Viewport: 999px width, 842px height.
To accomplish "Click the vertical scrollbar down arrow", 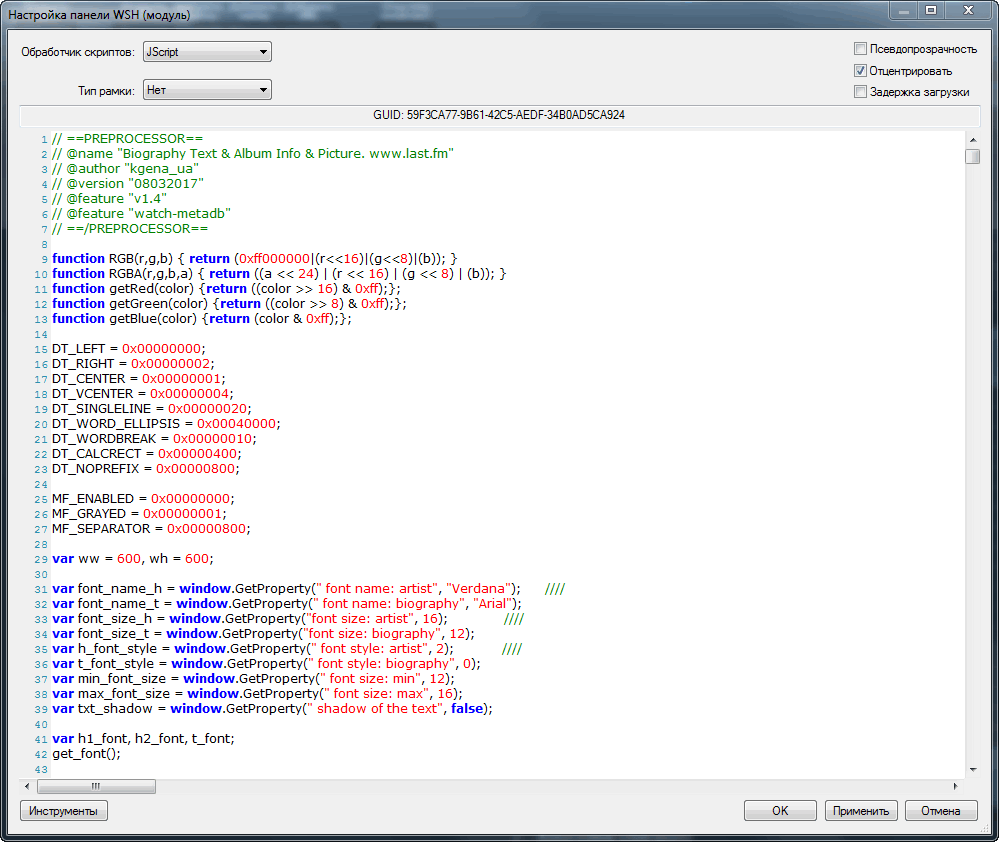I will click(x=972, y=769).
